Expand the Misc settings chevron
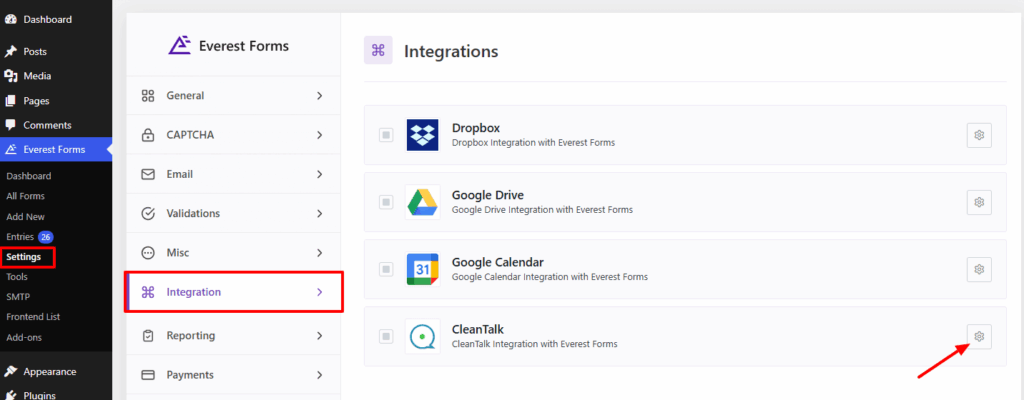Image resolution: width=1024 pixels, height=400 pixels. coord(319,253)
